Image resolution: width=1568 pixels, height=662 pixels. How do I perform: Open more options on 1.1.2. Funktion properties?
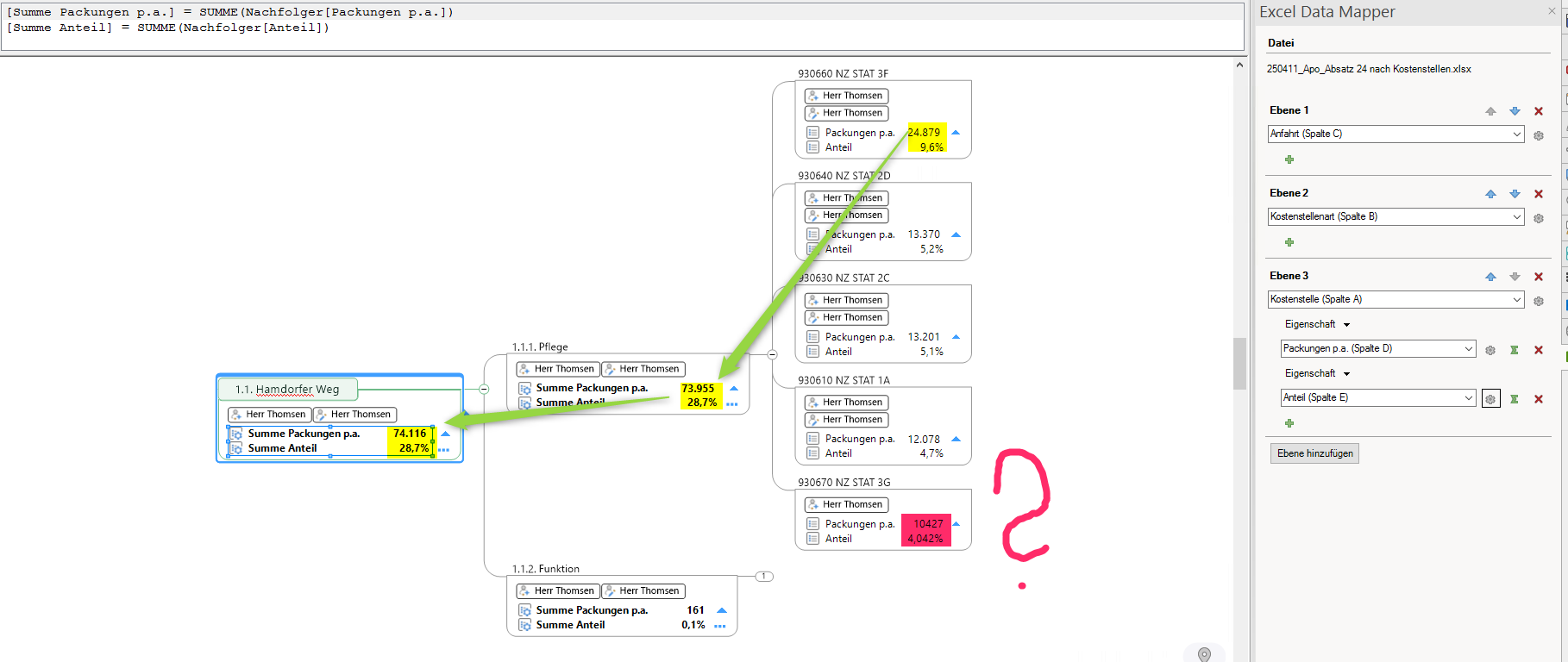[720, 626]
